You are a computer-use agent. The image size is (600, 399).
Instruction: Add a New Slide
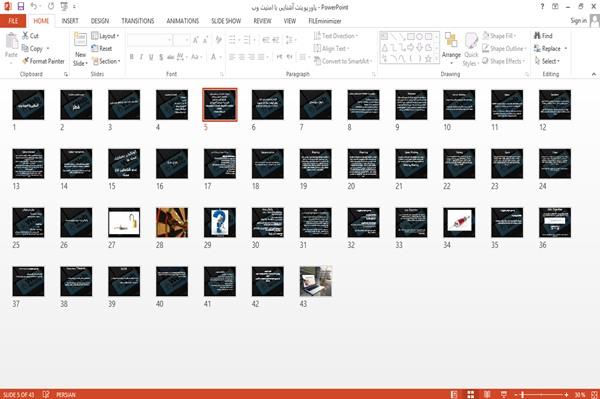point(80,50)
